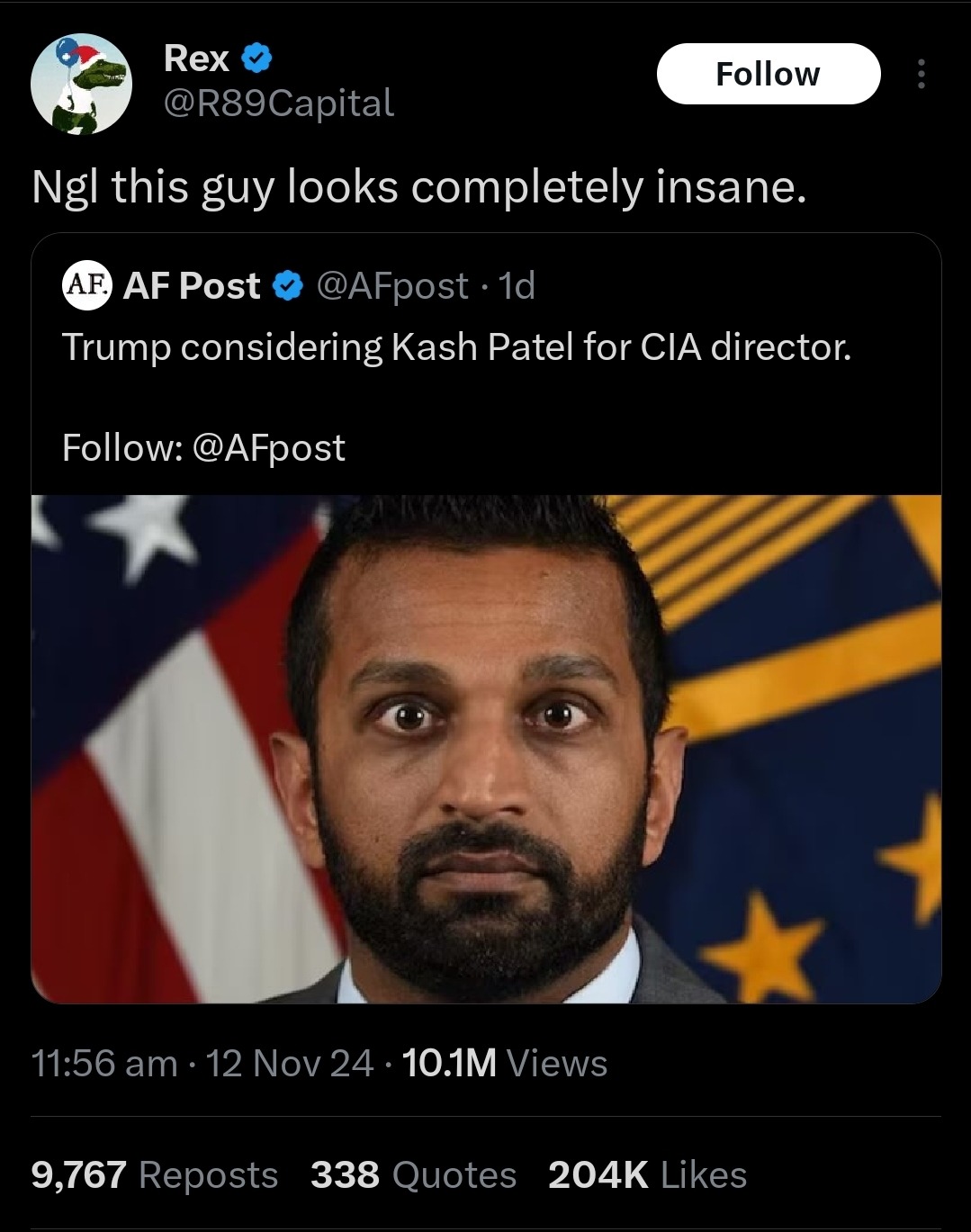Open the photo in the quoted post
The width and height of the screenshot is (971, 1232).
click(486, 749)
